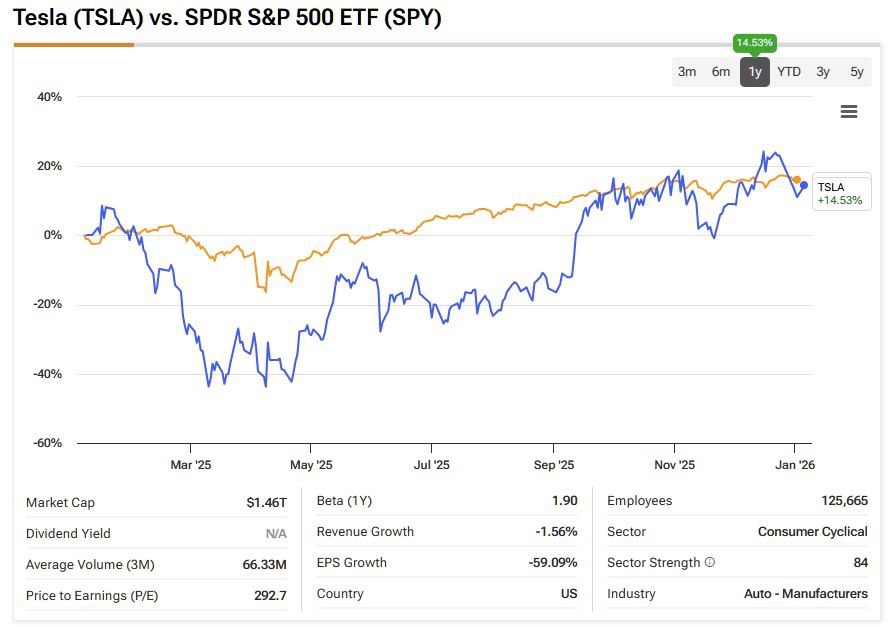
Task: Click the Consumer Cyclical sector value
Action: point(812,532)
